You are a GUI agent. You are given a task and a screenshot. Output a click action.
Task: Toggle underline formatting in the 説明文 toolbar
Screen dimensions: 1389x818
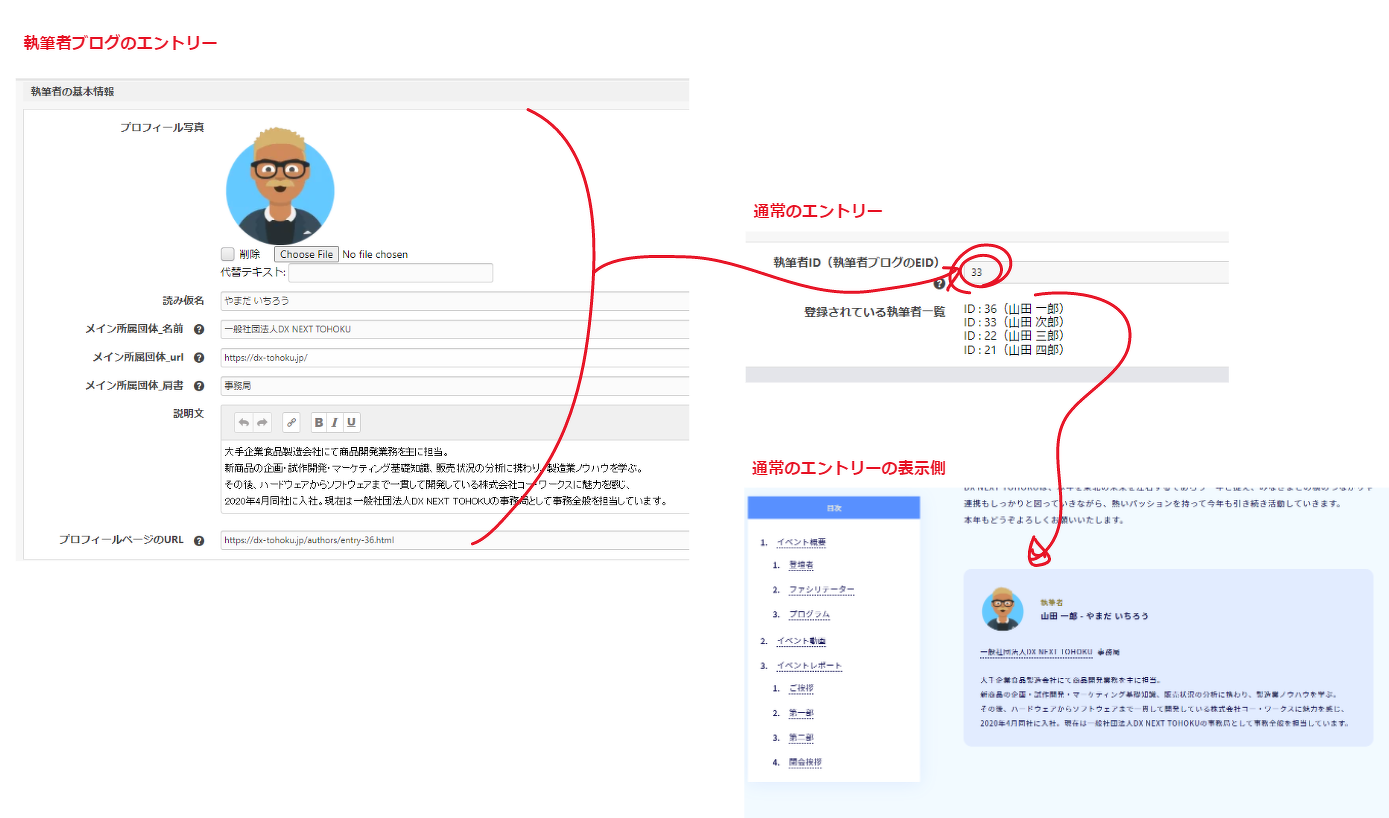pos(351,422)
